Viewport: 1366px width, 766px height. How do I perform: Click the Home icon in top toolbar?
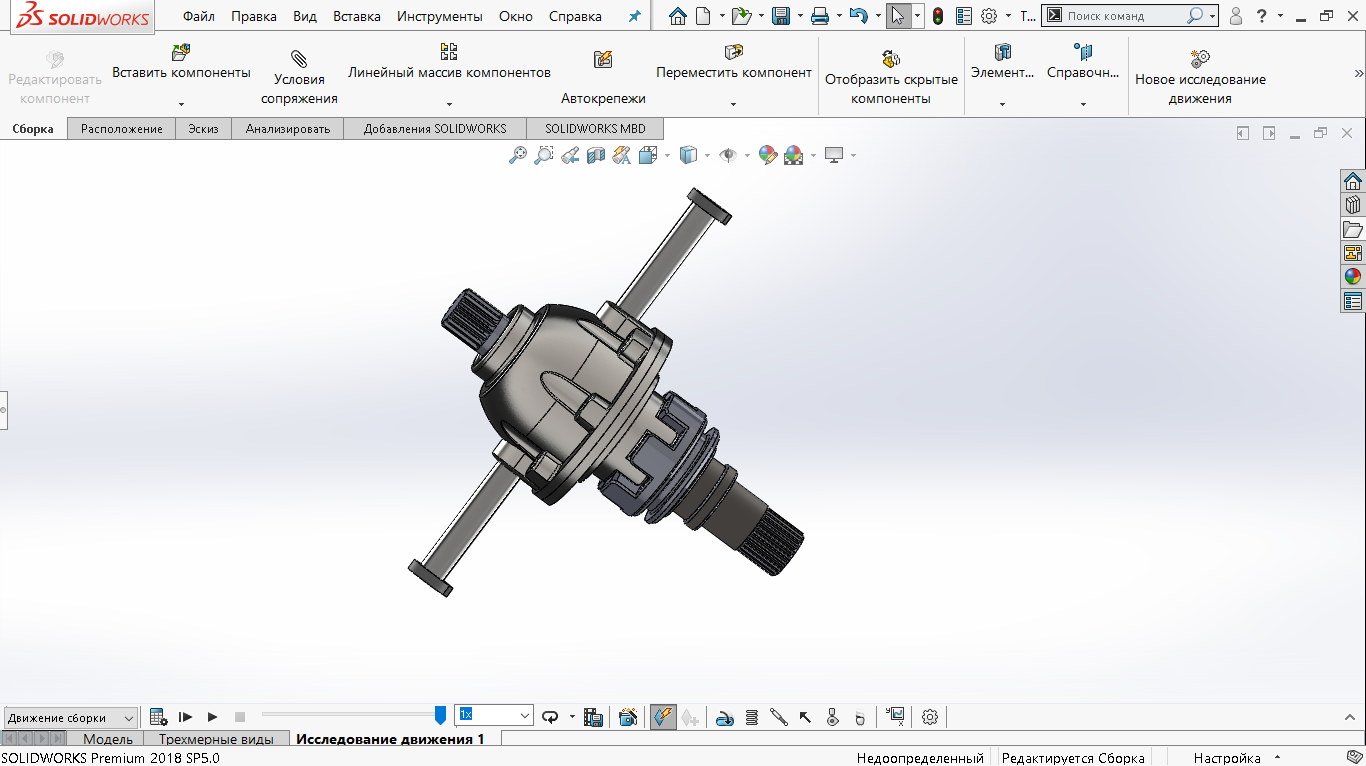click(x=678, y=16)
